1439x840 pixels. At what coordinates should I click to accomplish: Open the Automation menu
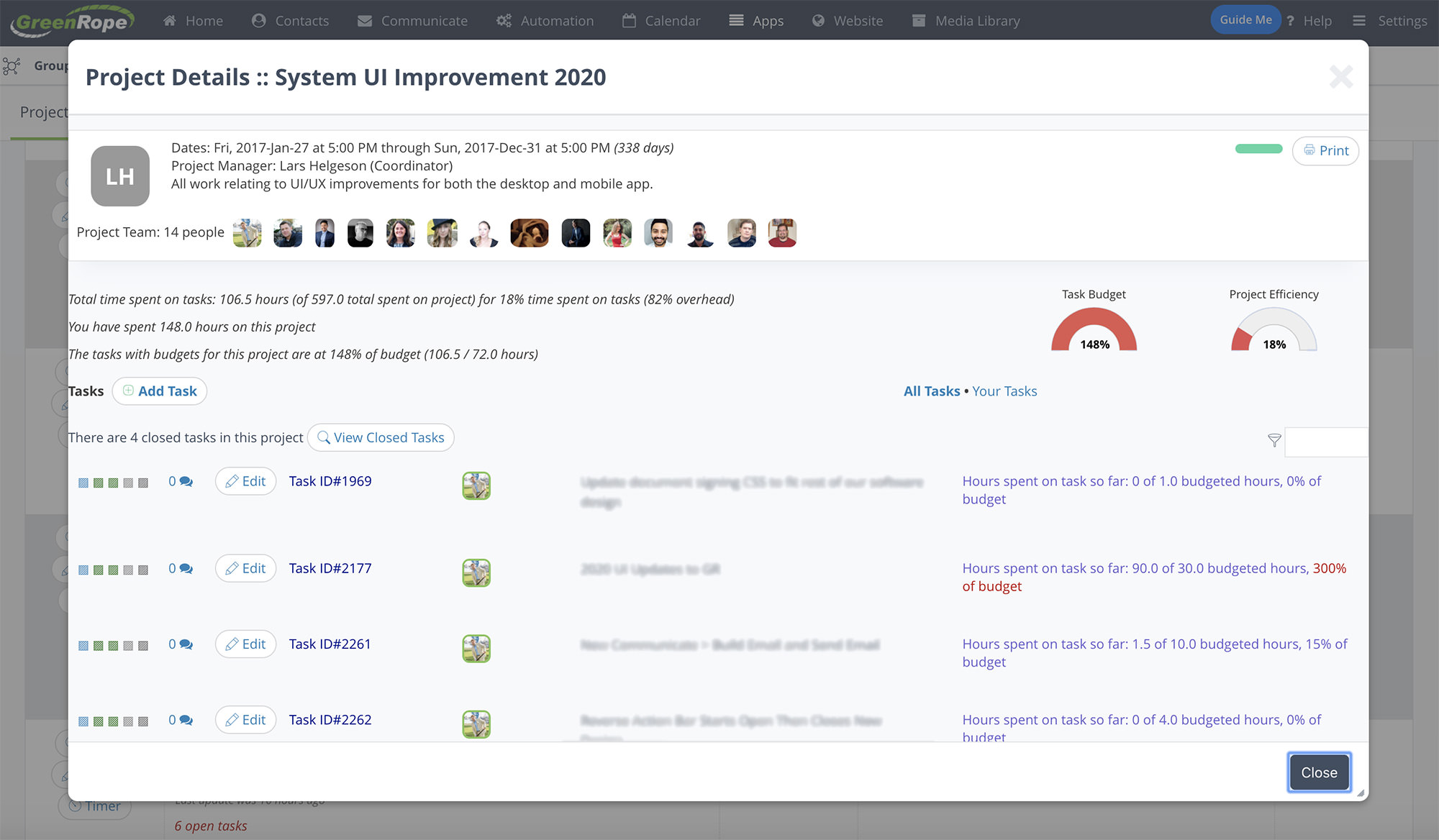click(545, 21)
